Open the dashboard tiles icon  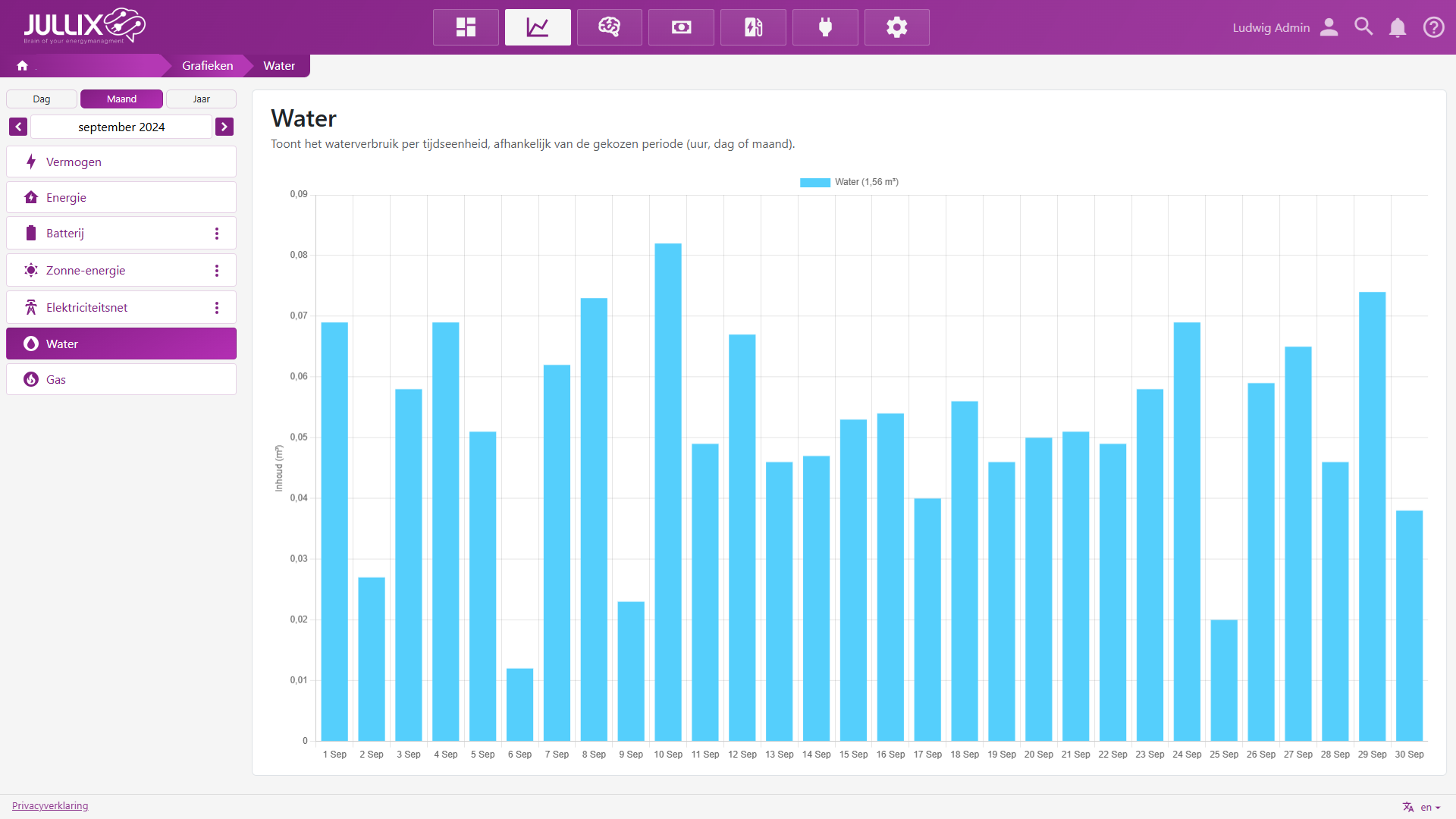click(466, 27)
